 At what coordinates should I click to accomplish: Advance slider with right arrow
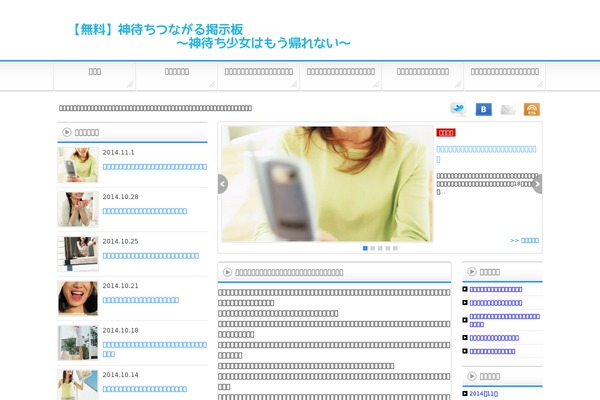pyautogui.click(x=537, y=184)
